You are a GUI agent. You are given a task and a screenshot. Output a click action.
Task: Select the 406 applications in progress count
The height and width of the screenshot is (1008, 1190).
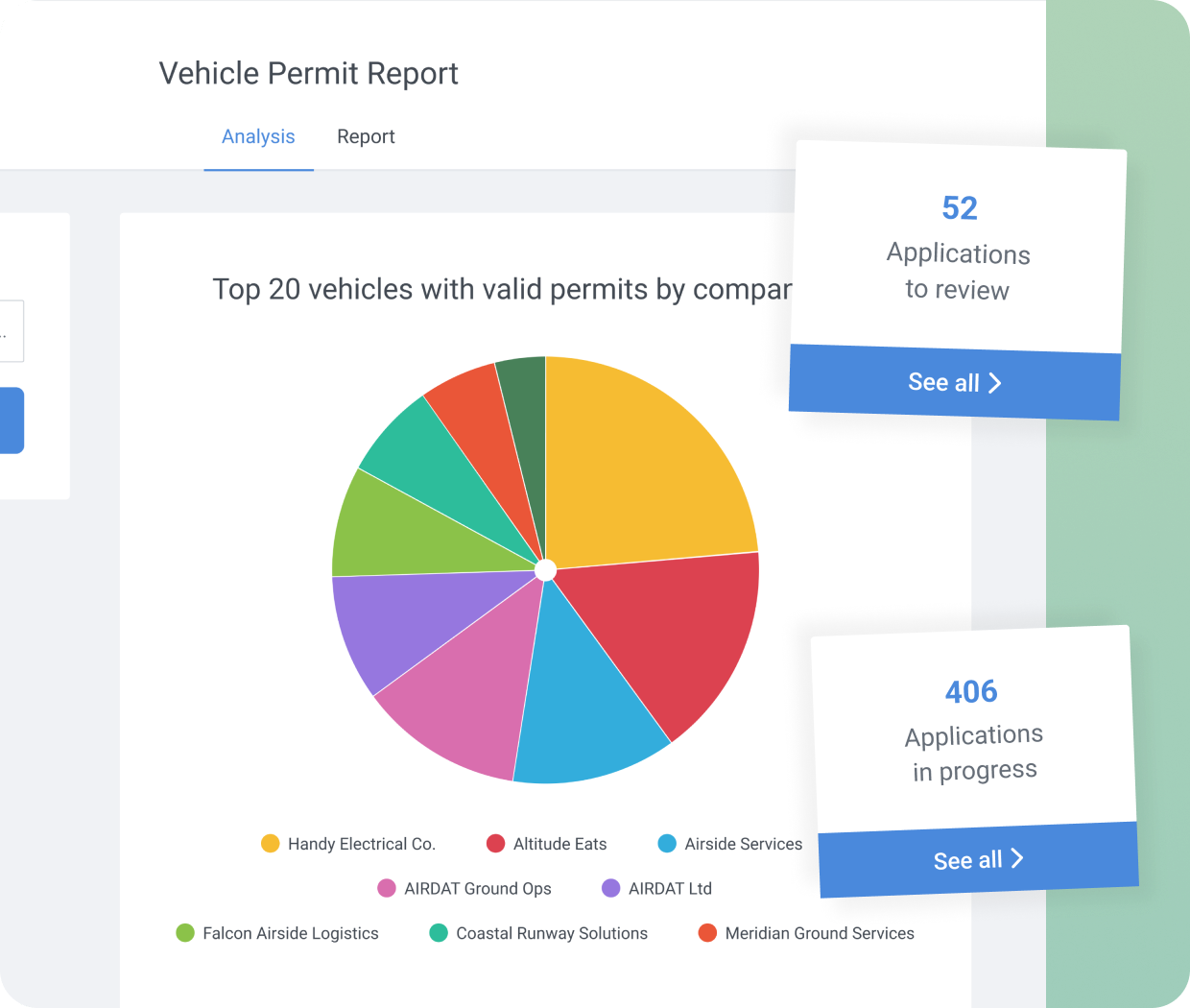(x=971, y=691)
